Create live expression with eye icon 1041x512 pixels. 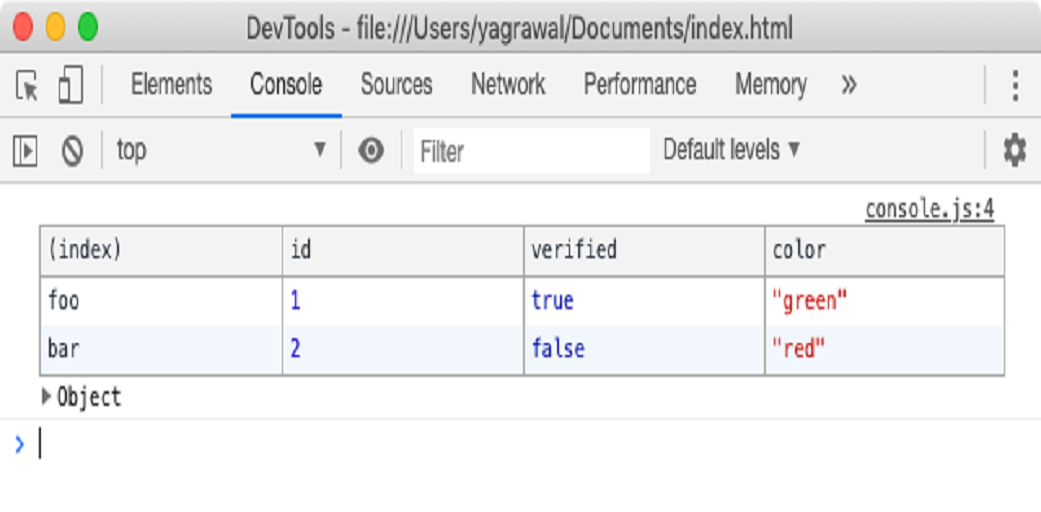[x=371, y=151]
